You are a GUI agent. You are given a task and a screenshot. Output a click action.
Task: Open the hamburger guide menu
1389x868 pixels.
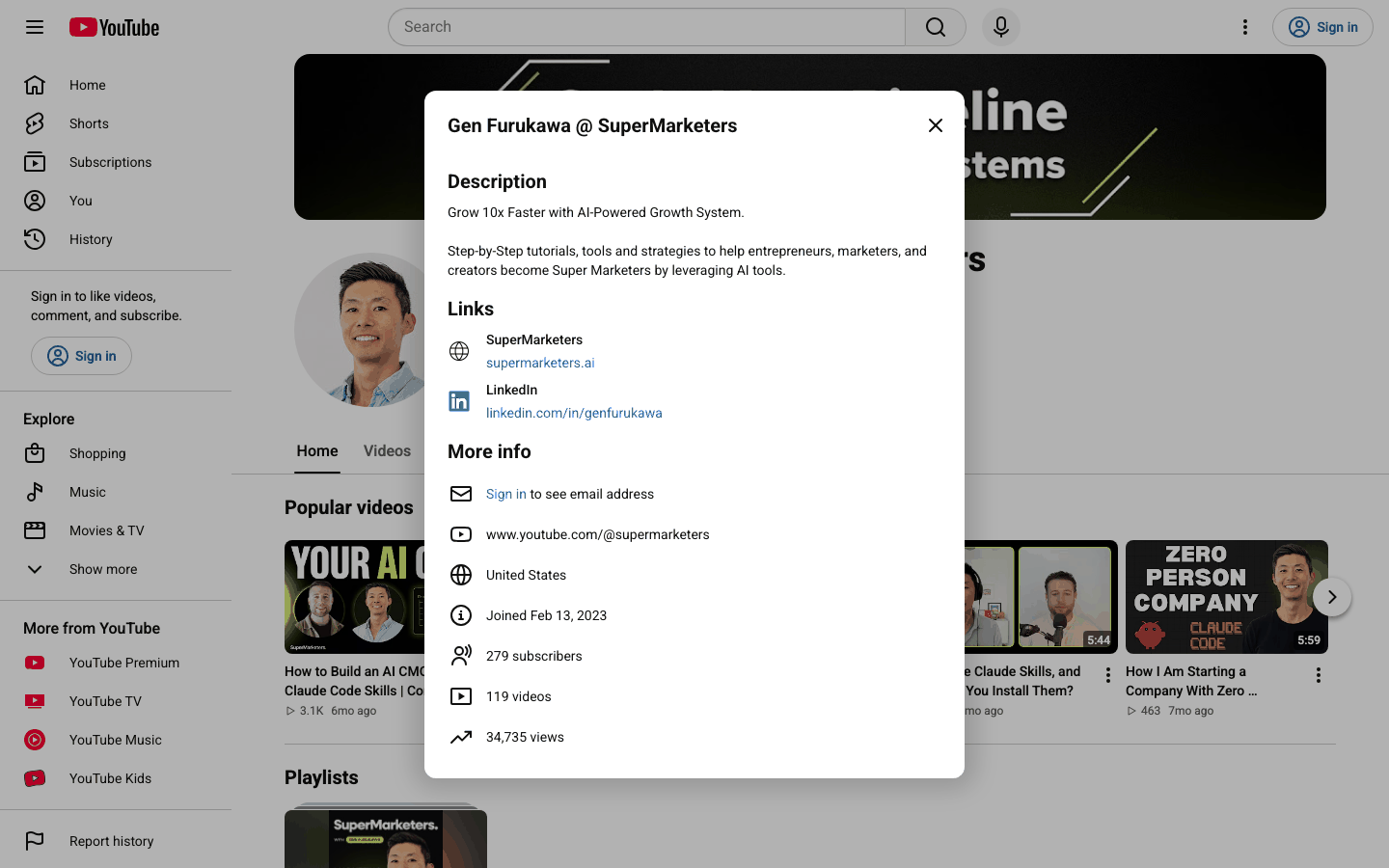coord(35,27)
